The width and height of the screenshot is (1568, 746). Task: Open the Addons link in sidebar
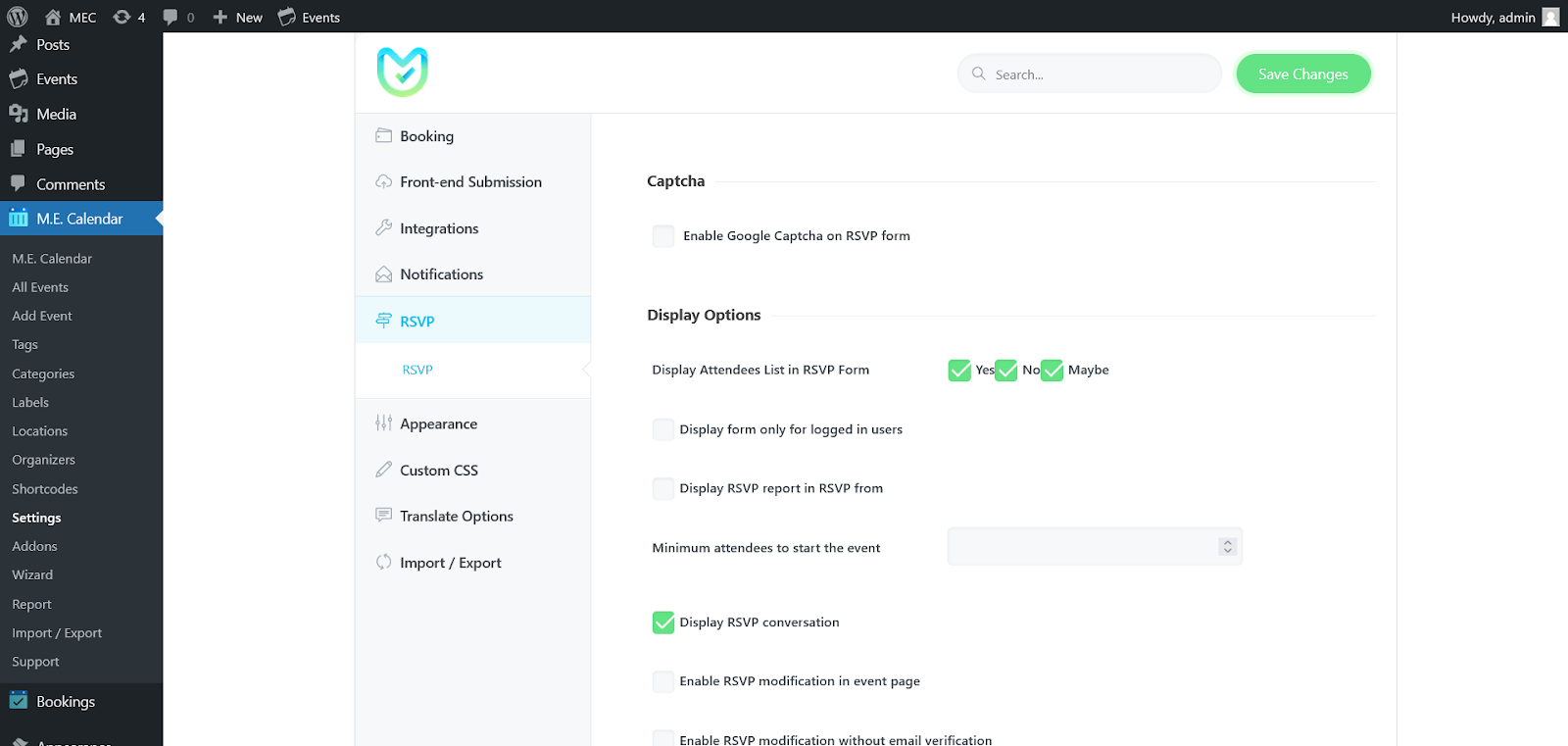click(34, 546)
